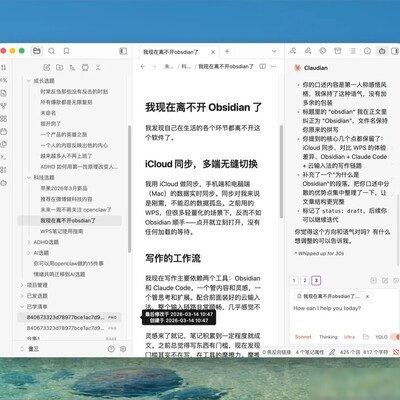Click folder icon in chat toolbar

(x=366, y=337)
